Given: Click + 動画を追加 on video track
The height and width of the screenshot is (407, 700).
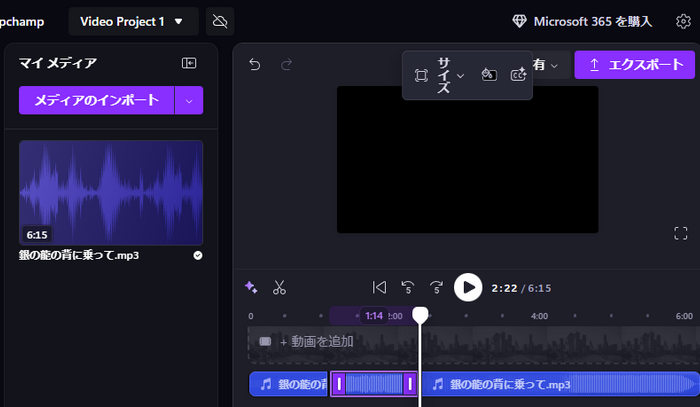Looking at the screenshot, I should point(317,342).
